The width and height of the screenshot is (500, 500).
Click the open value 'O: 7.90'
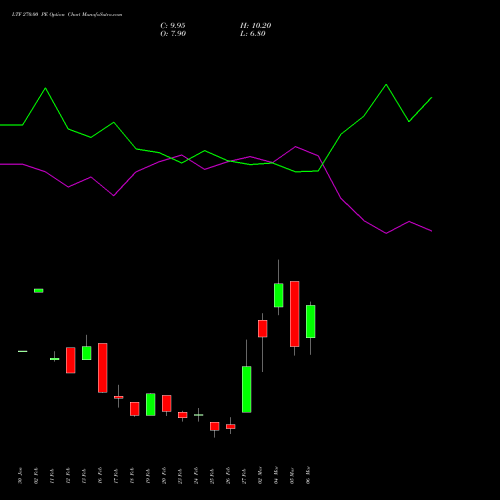click(x=173, y=34)
